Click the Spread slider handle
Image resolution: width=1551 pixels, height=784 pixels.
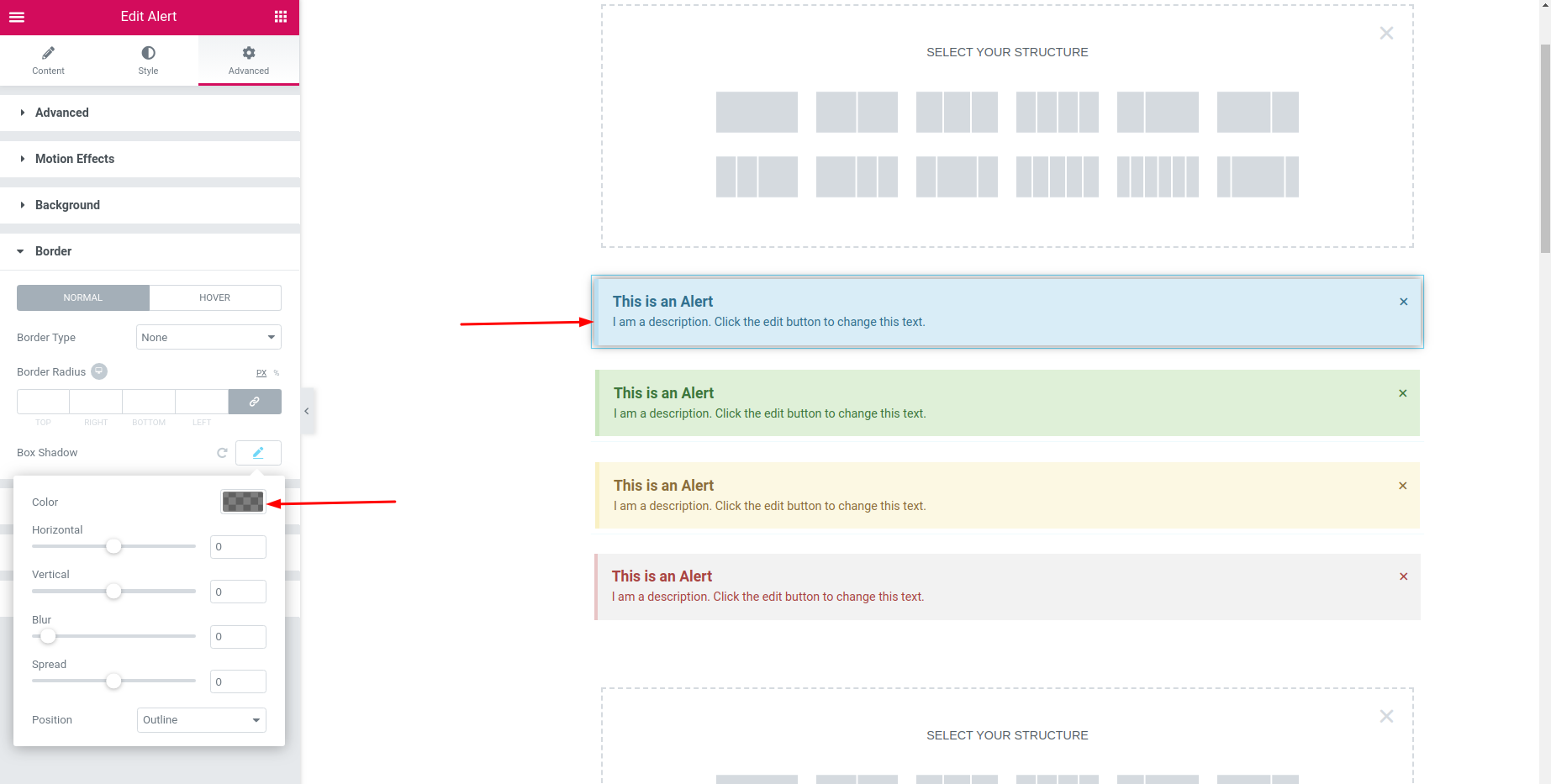coord(113,681)
